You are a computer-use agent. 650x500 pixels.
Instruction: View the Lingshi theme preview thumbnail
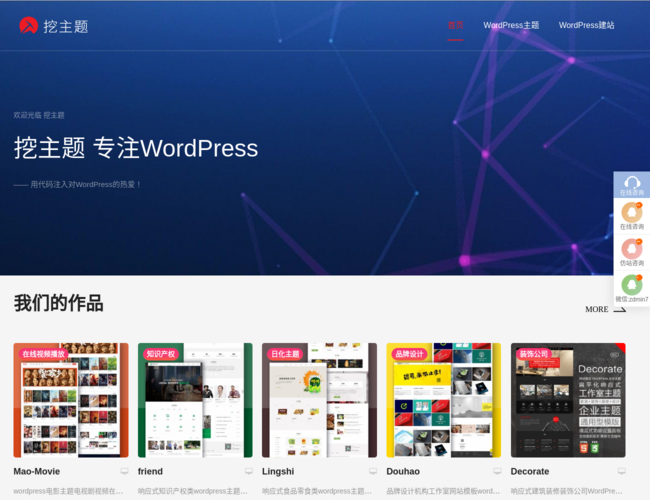coord(320,400)
